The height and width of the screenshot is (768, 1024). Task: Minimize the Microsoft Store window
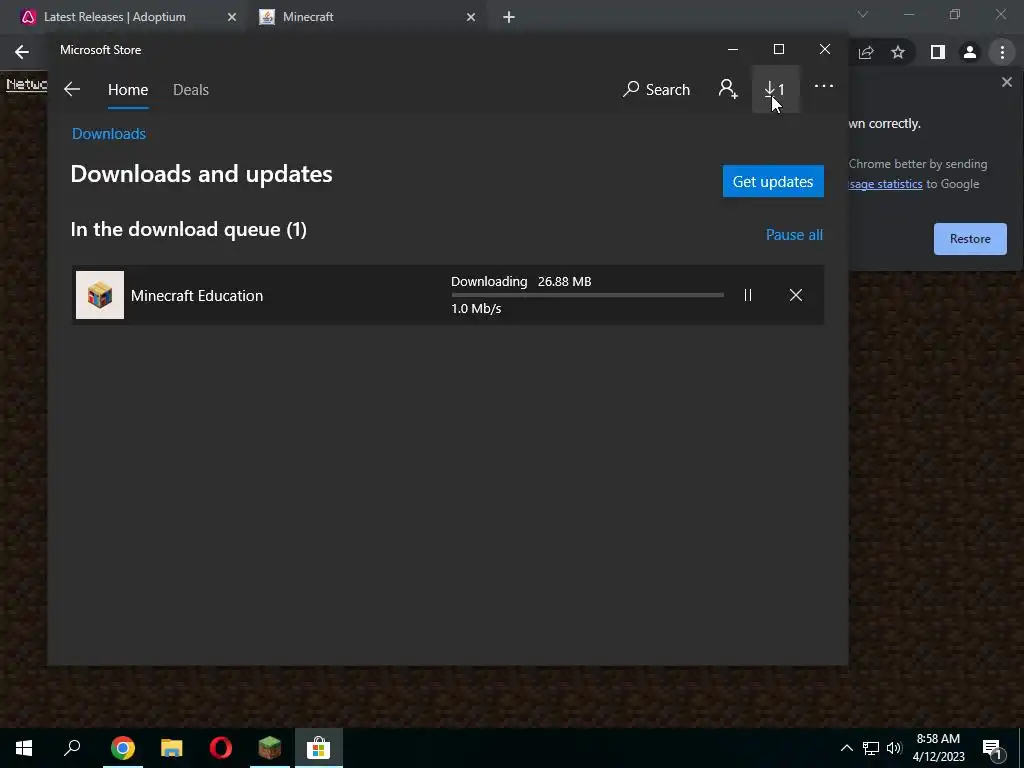coord(733,50)
